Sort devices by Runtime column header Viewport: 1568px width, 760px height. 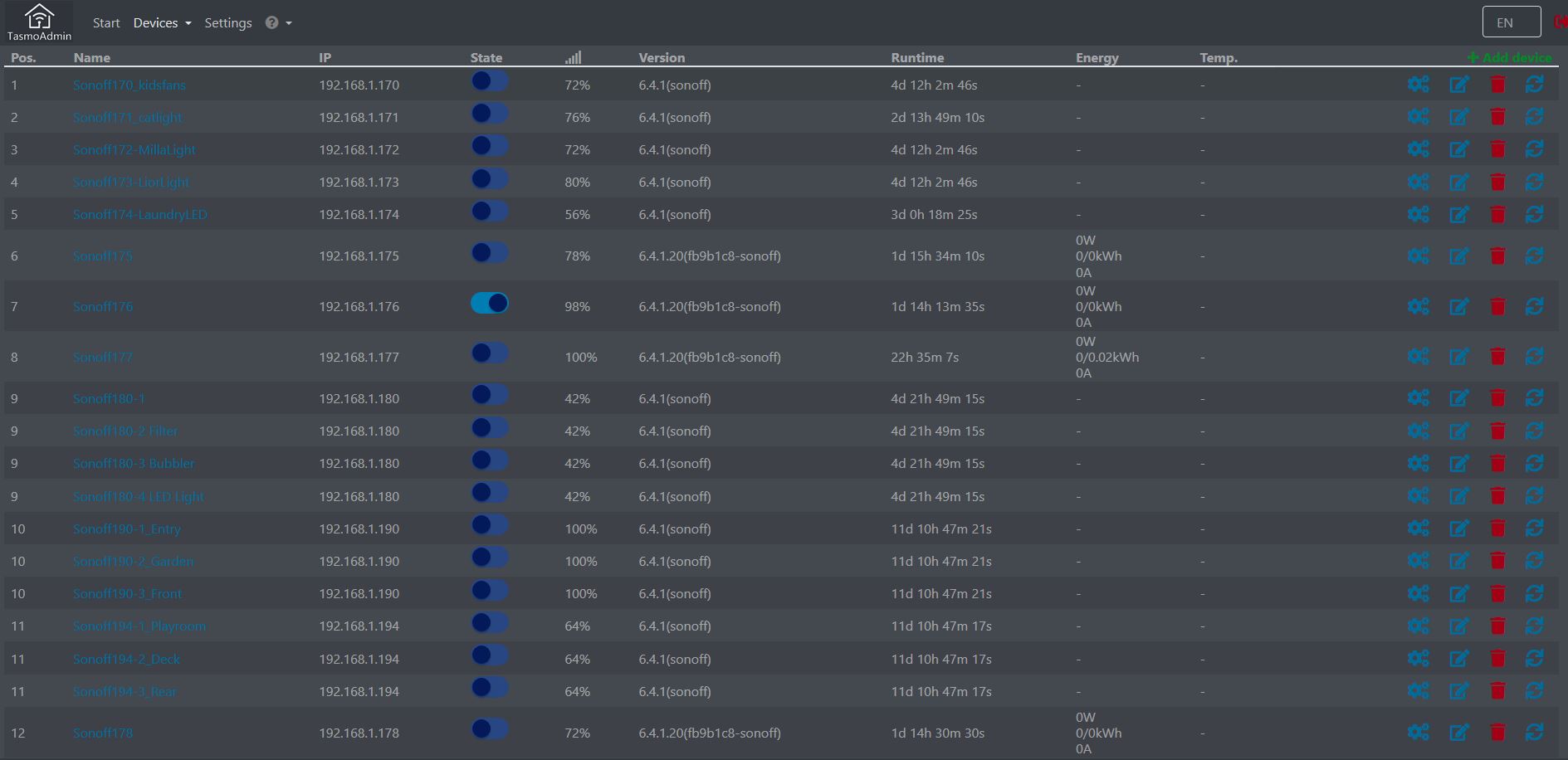(x=917, y=57)
